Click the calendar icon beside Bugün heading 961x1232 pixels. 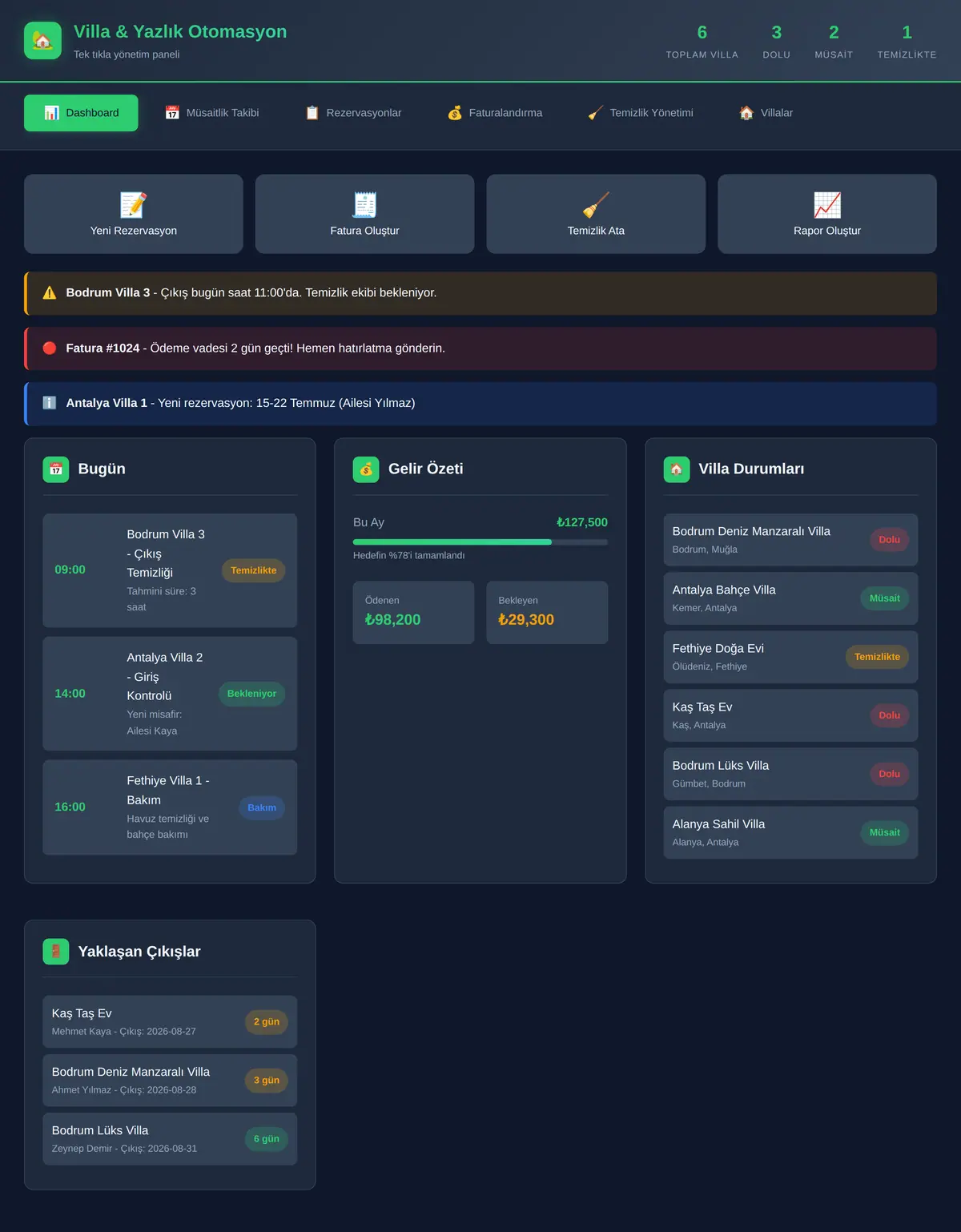point(56,469)
